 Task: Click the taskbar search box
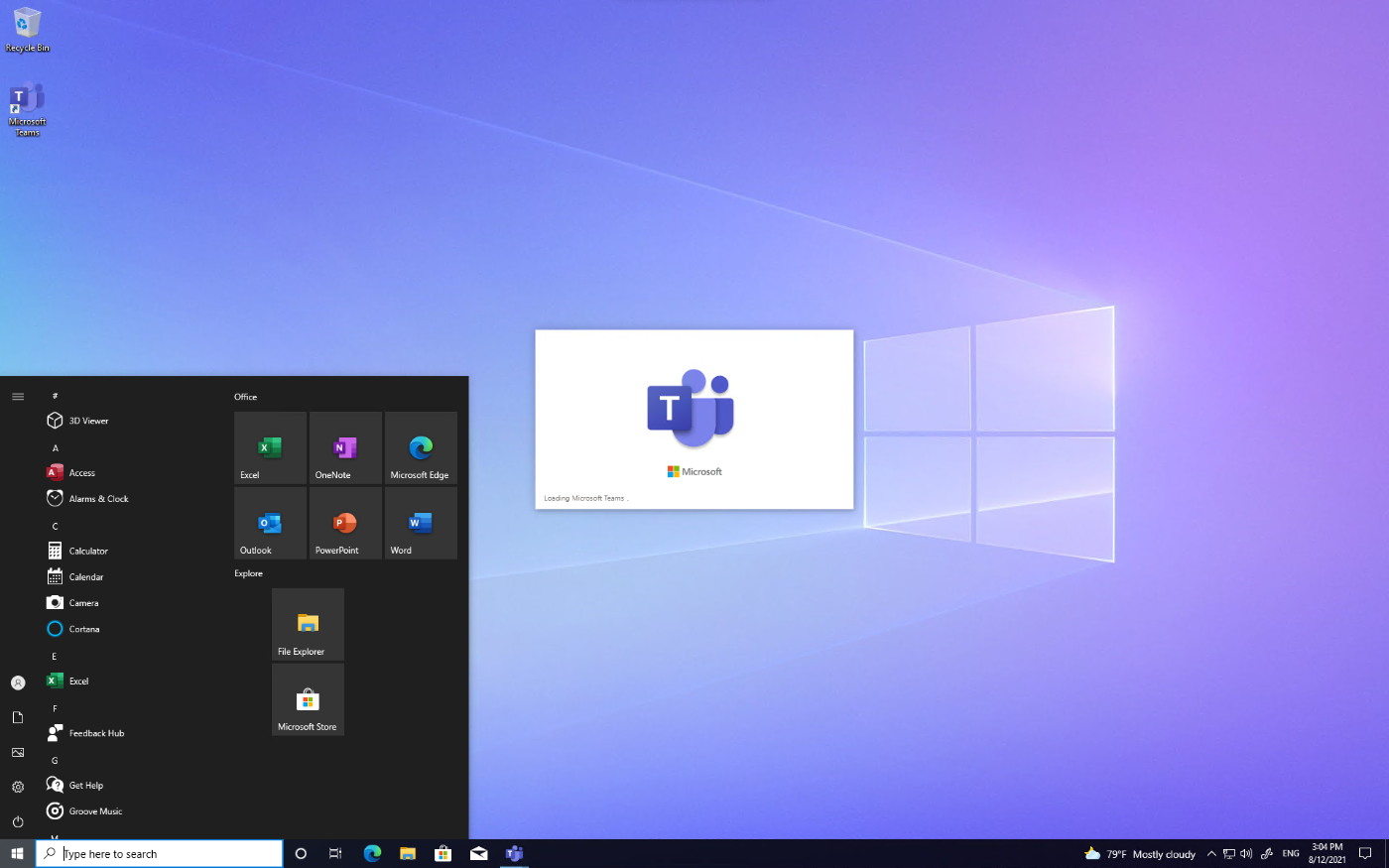160,853
